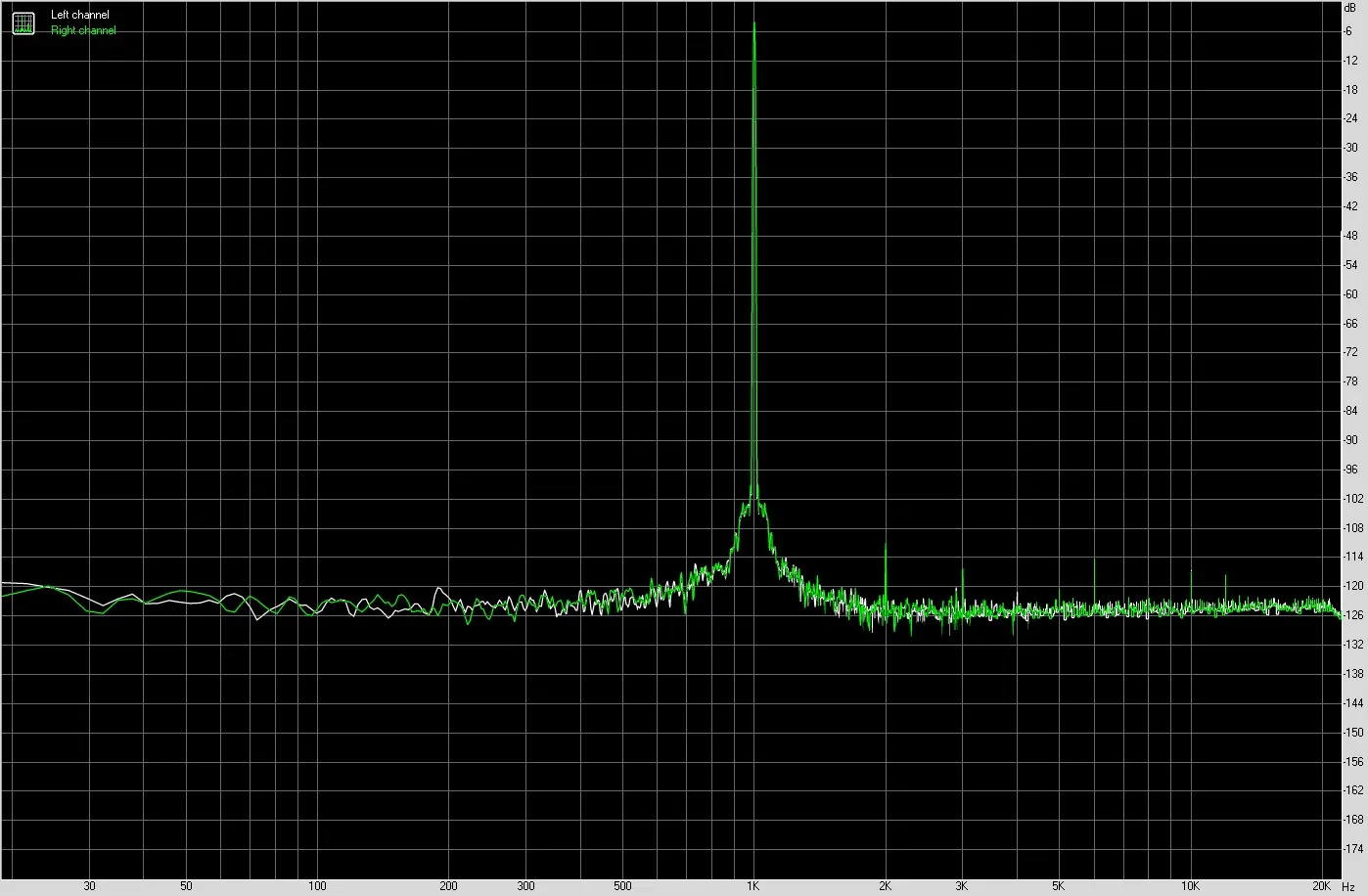Select the Right channel legend label
The height and width of the screenshot is (896, 1368).
(x=83, y=30)
